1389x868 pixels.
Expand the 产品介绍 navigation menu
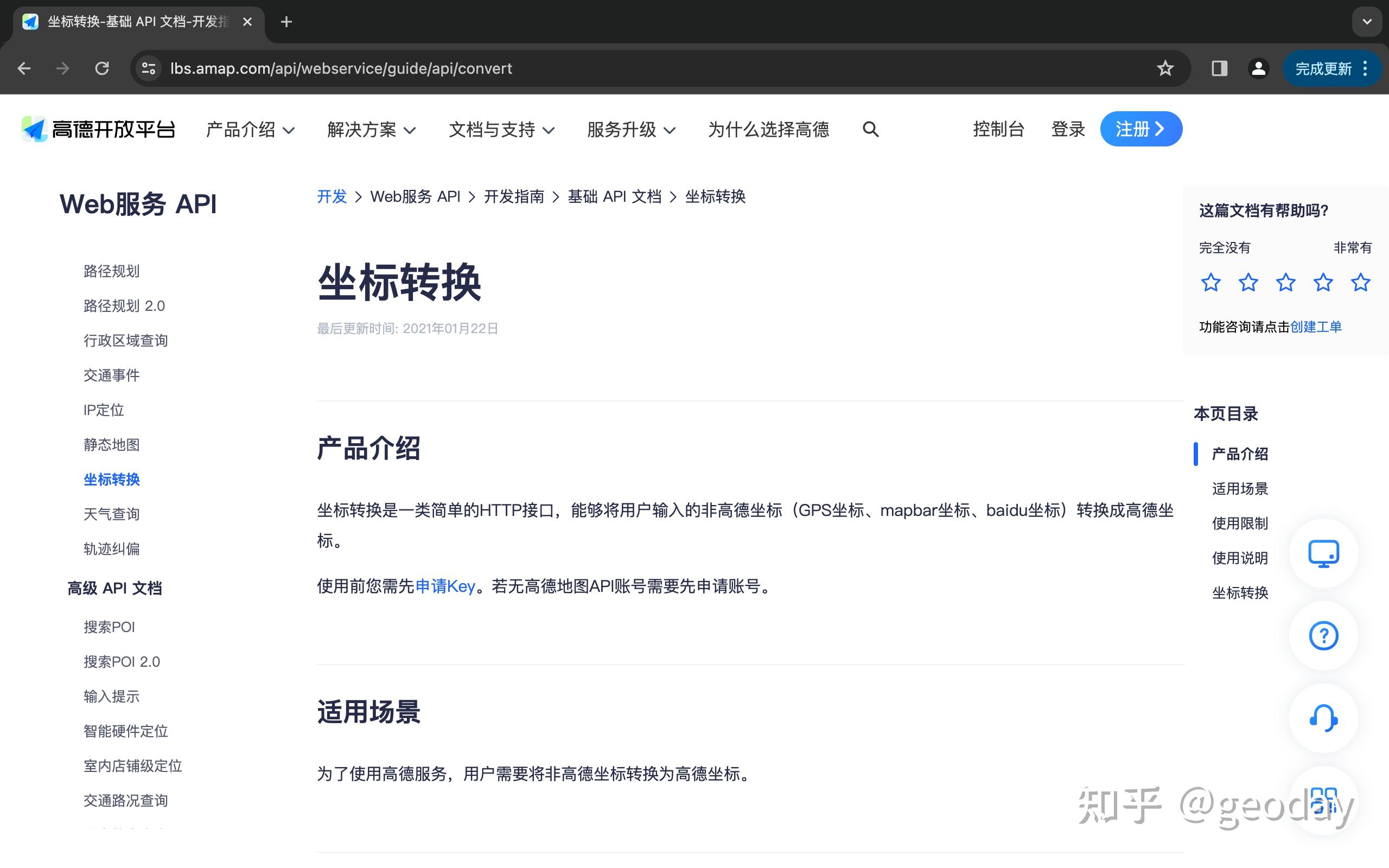(250, 130)
